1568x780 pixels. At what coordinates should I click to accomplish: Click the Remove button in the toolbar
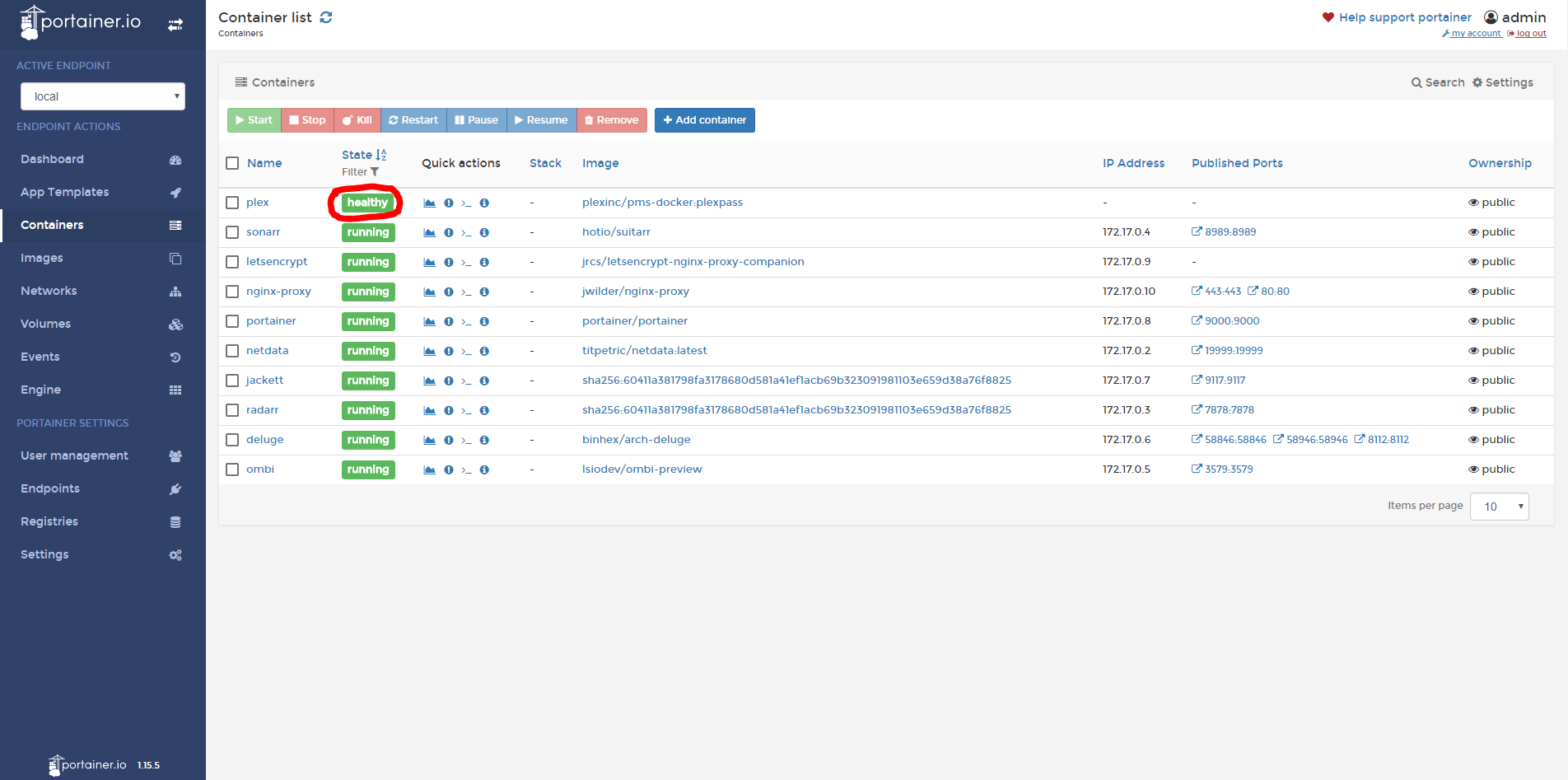pos(612,120)
